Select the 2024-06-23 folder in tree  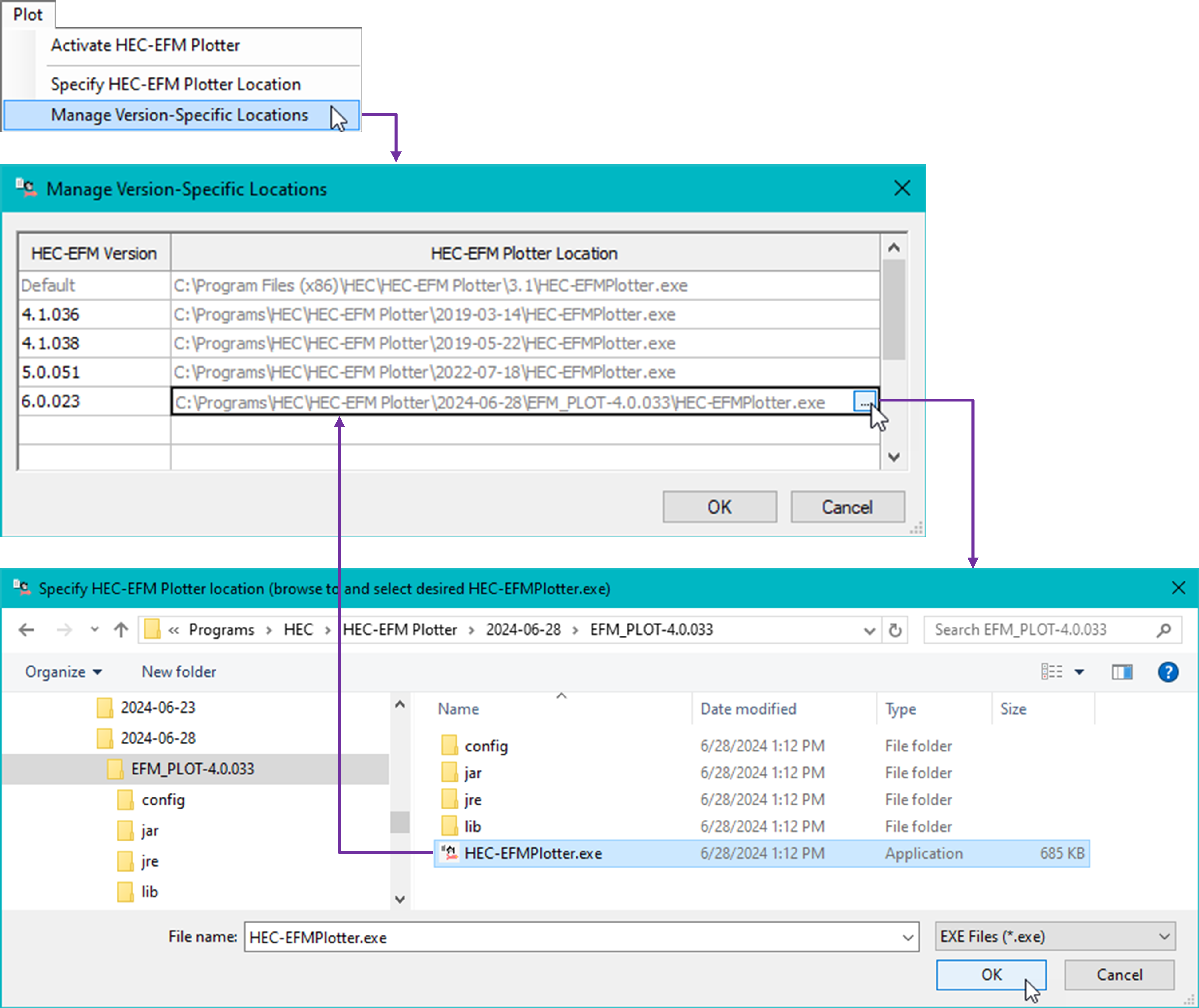click(157, 707)
